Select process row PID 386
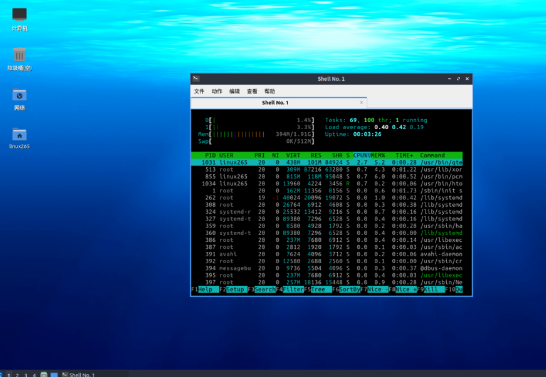Image resolution: width=546 pixels, height=377 pixels. pyautogui.click(x=327, y=240)
